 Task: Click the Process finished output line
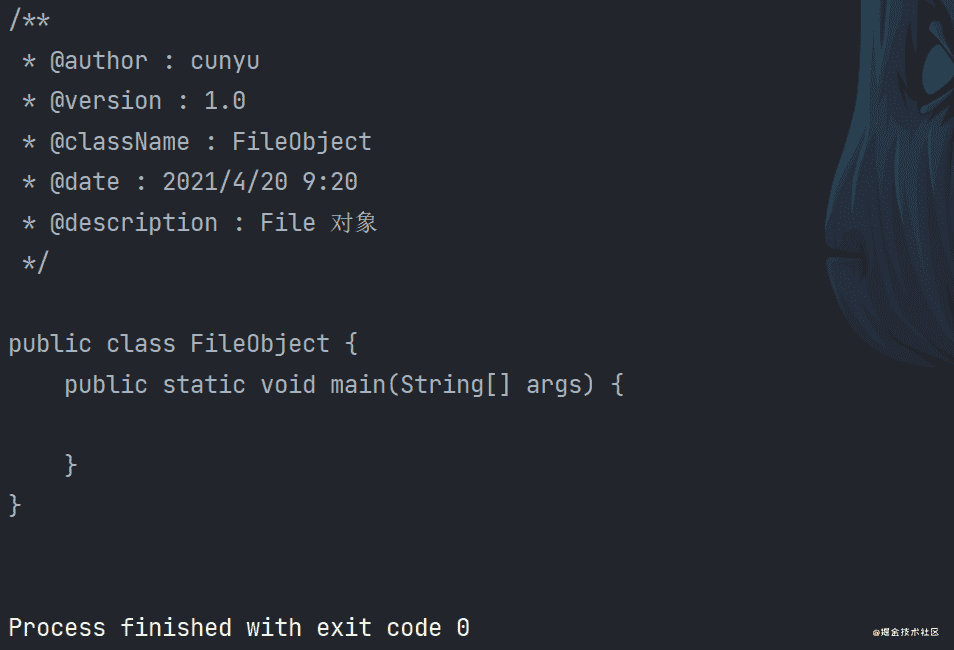point(239,628)
